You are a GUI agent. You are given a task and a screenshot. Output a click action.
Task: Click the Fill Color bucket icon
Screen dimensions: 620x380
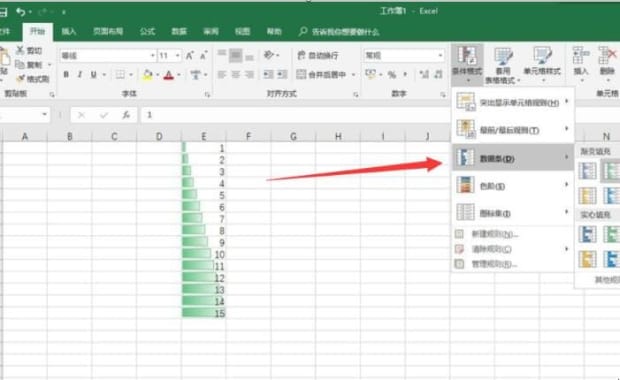click(147, 74)
